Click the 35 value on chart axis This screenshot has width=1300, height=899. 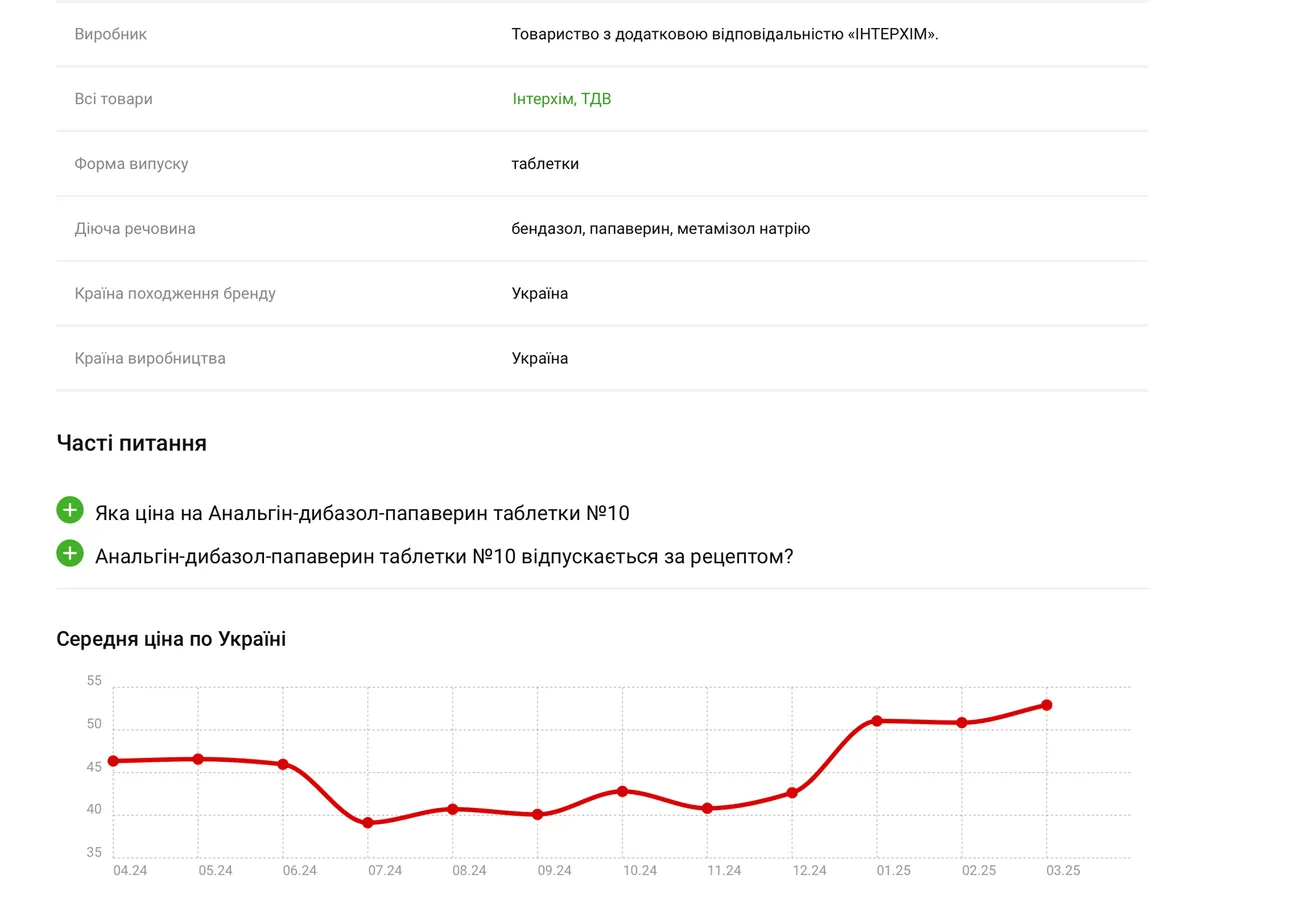(x=94, y=853)
